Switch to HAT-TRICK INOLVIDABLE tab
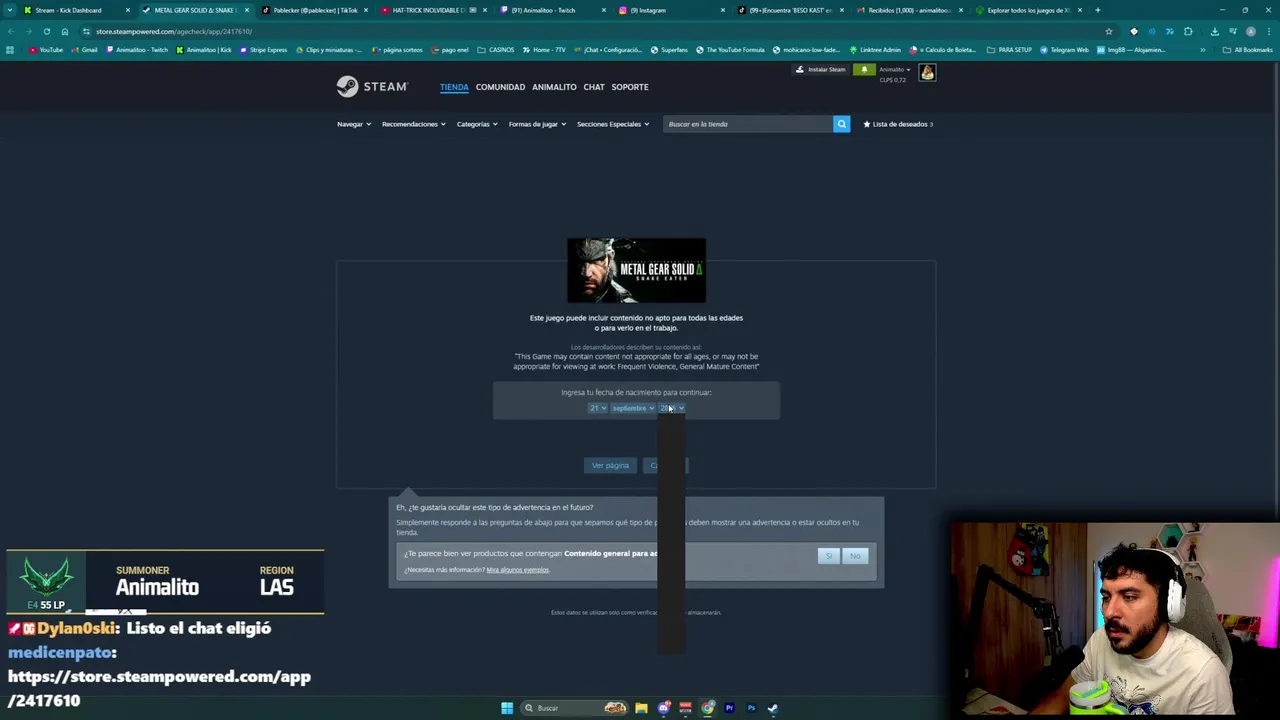Viewport: 1280px width, 720px height. coord(433,10)
